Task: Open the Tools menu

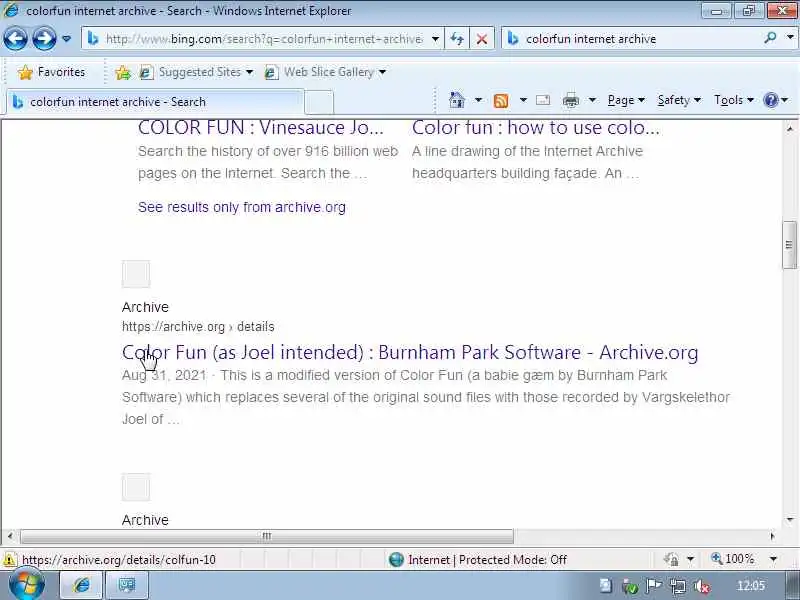Action: point(734,100)
